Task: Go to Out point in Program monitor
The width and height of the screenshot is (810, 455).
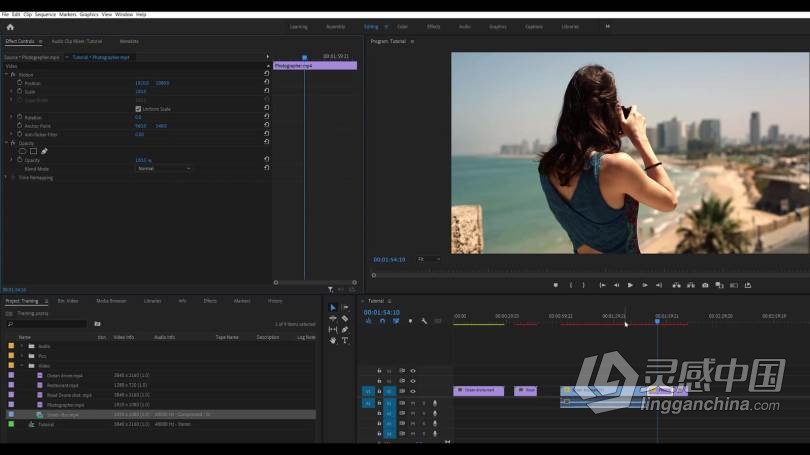Action: (x=659, y=285)
